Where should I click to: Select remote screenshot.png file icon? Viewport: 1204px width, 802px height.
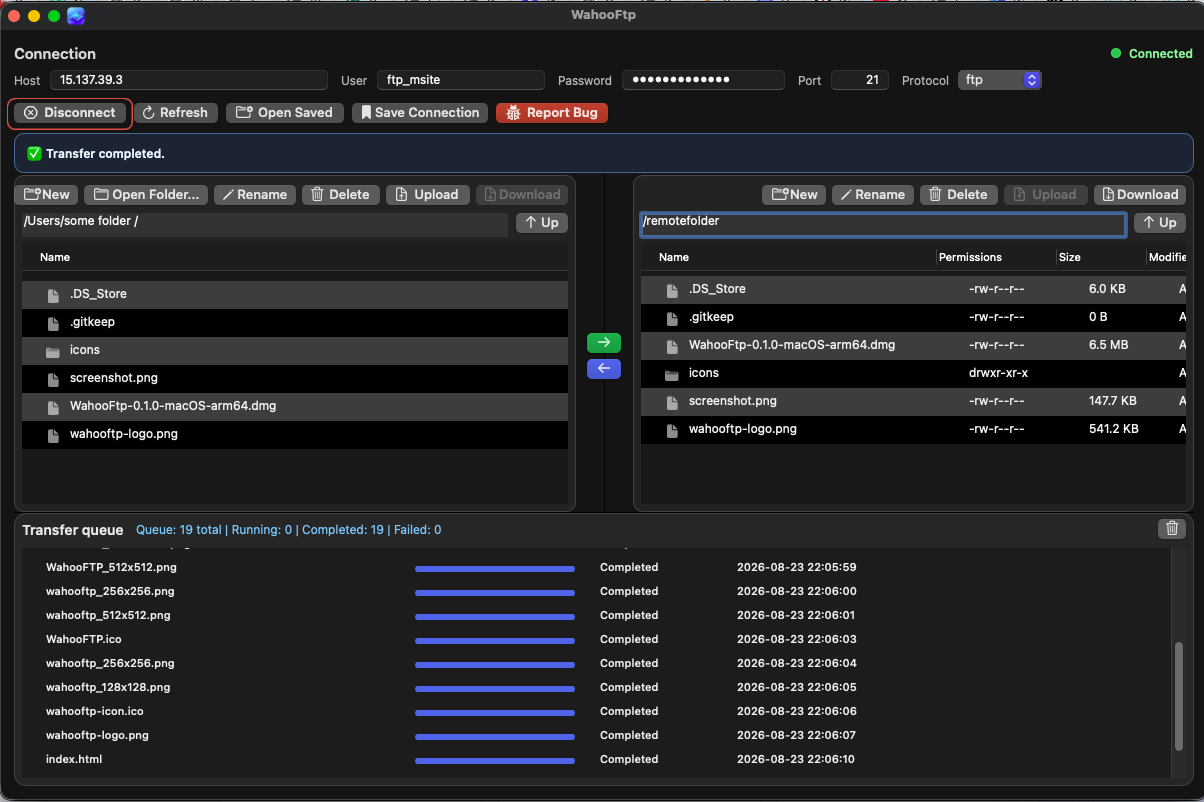[672, 401]
